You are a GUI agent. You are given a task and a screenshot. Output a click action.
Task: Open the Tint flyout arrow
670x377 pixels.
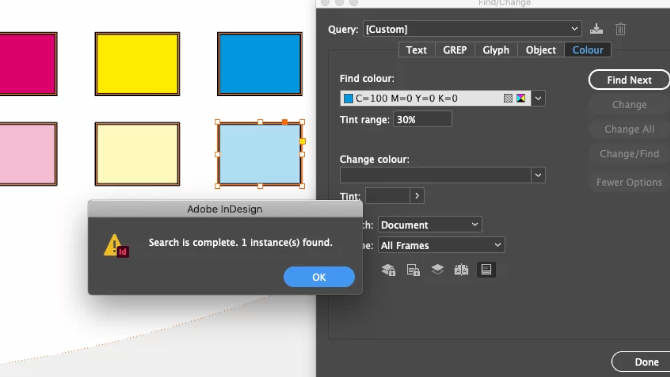pos(417,196)
